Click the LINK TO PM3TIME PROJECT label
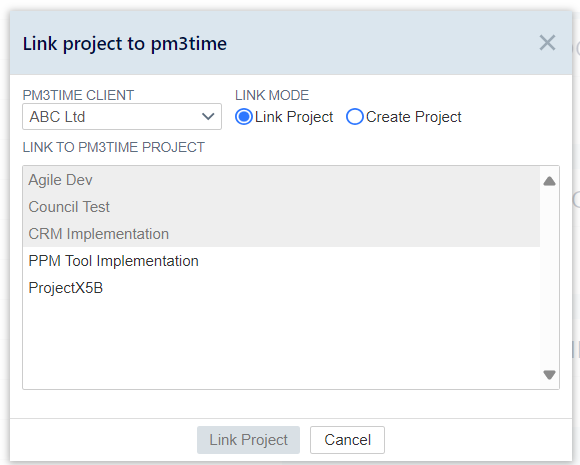This screenshot has height=465, width=580. click(114, 147)
